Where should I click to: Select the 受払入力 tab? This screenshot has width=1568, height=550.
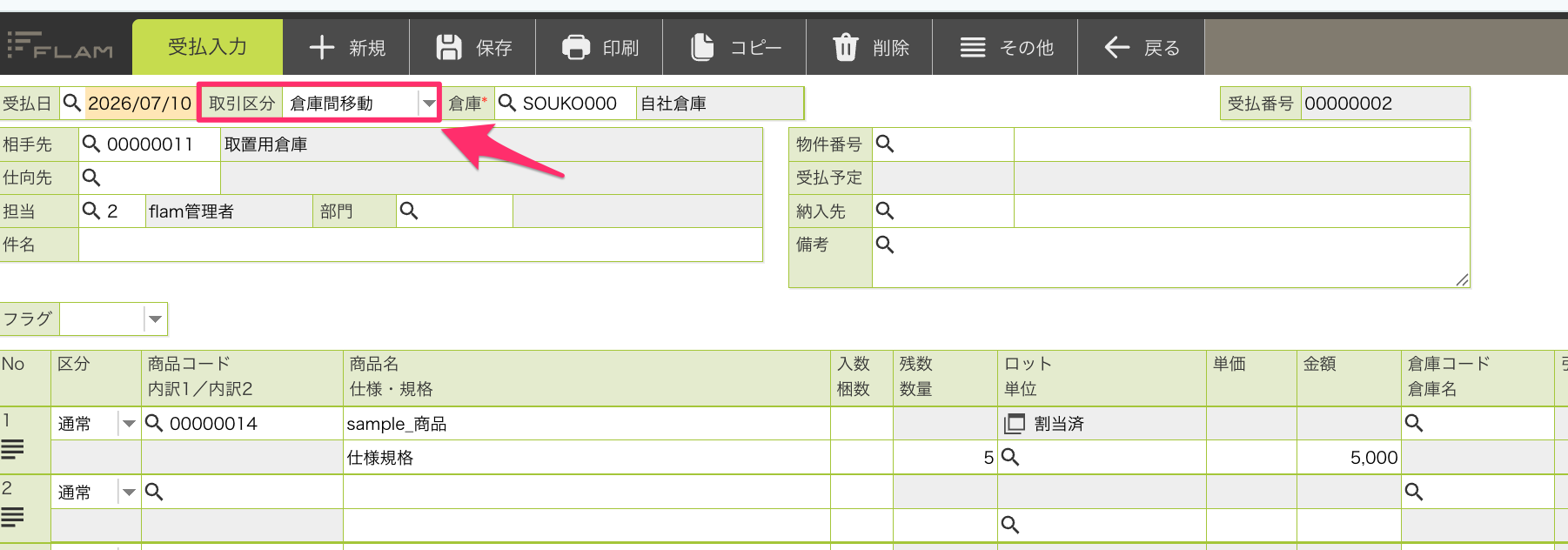(207, 47)
